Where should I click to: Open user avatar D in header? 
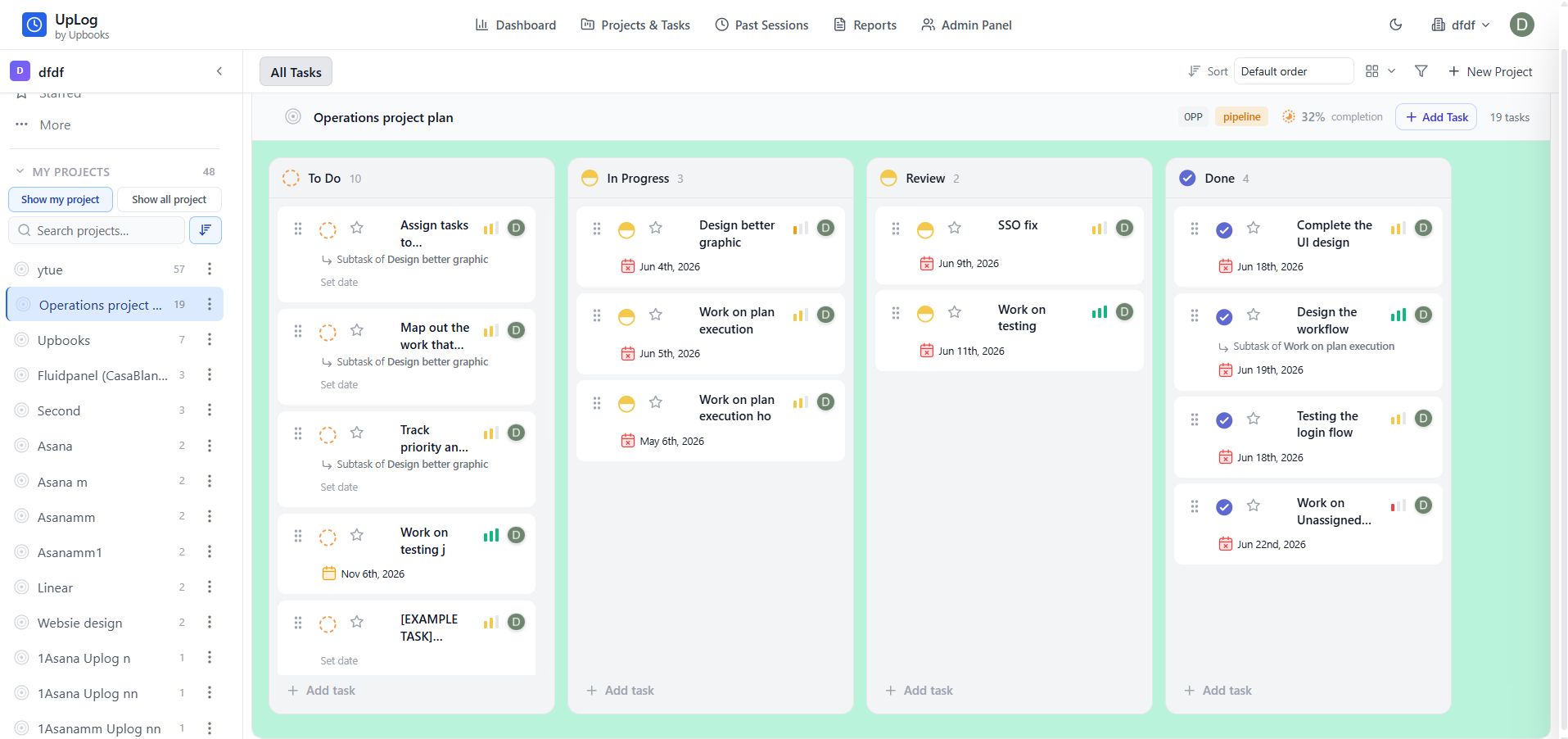1522,25
